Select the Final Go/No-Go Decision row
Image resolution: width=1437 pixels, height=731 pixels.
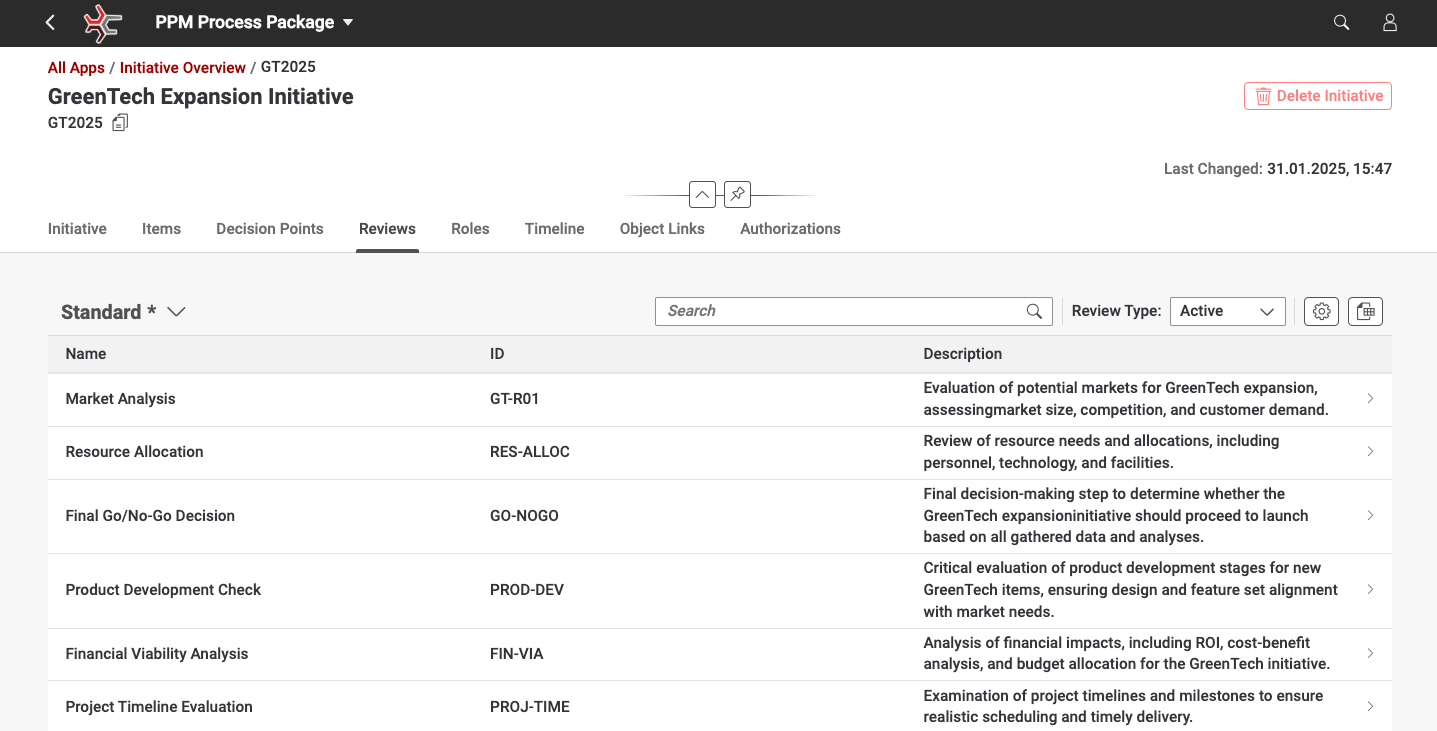click(x=150, y=516)
